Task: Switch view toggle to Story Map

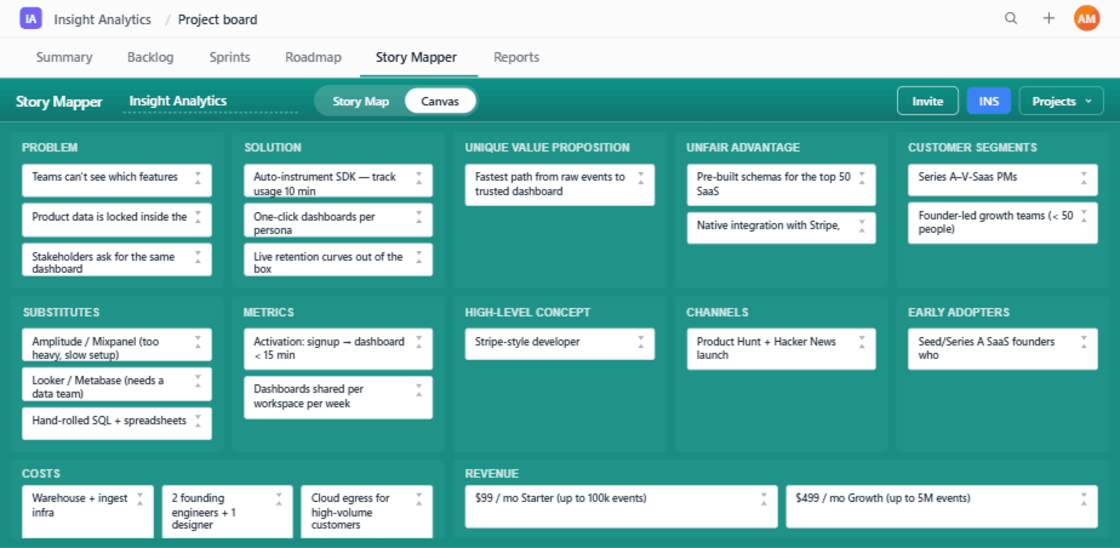Action: click(361, 101)
